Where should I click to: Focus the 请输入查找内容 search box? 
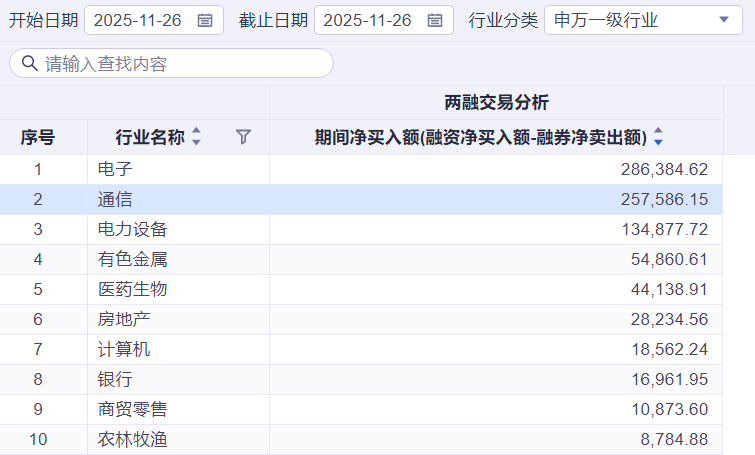171,63
